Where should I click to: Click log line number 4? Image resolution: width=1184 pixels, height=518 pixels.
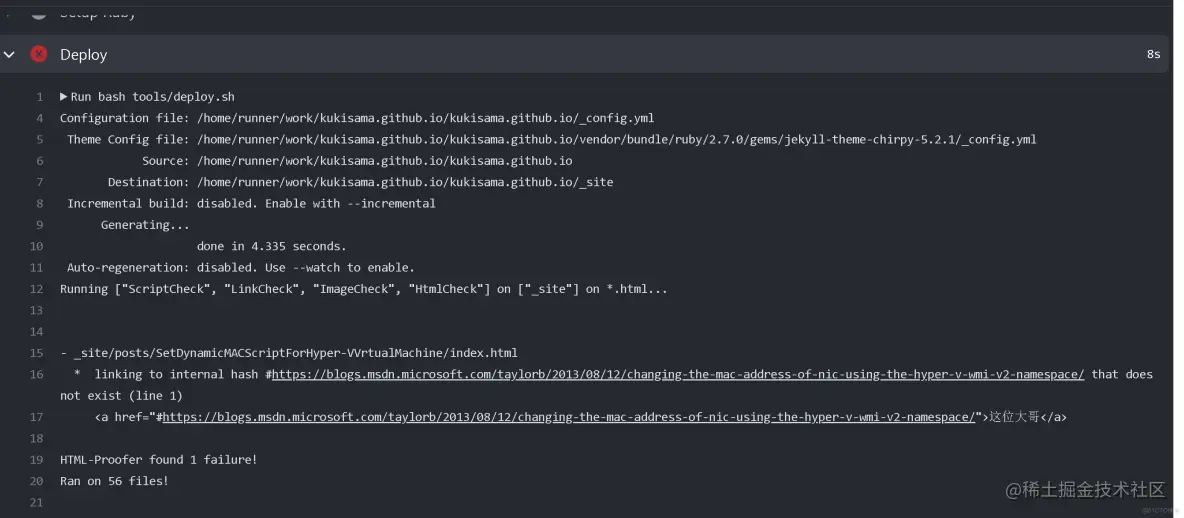39,119
